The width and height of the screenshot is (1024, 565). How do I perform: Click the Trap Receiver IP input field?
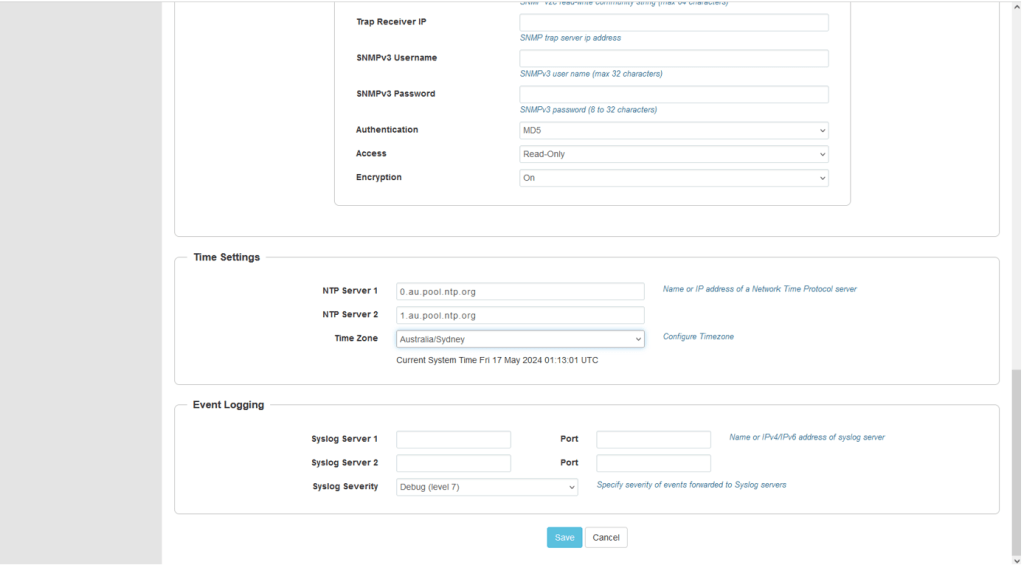coord(673,22)
